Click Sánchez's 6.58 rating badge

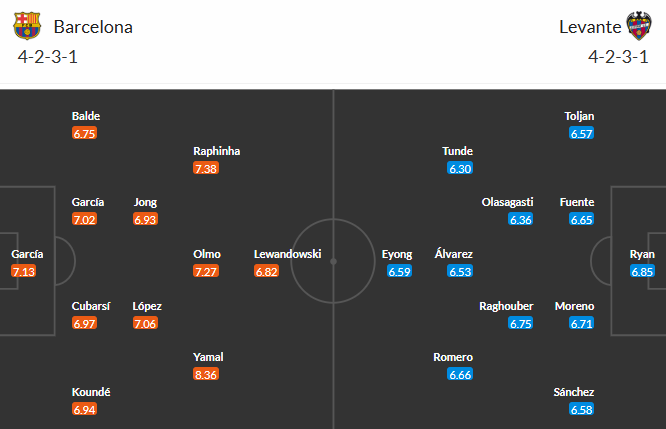(x=581, y=410)
